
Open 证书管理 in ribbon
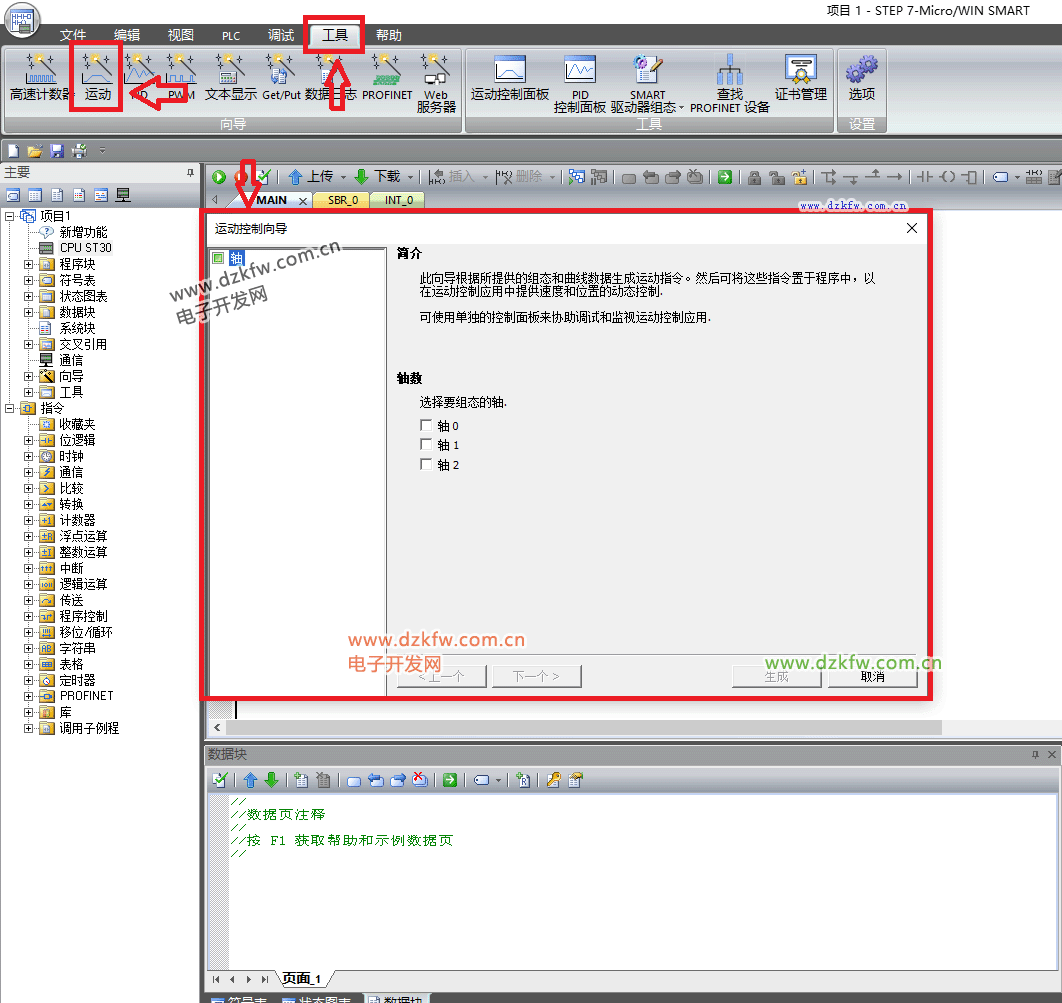click(800, 79)
